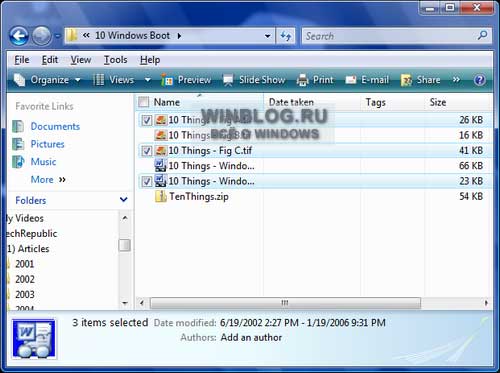Click the Documents favorite link icon
500x373 pixels.
coord(18,126)
